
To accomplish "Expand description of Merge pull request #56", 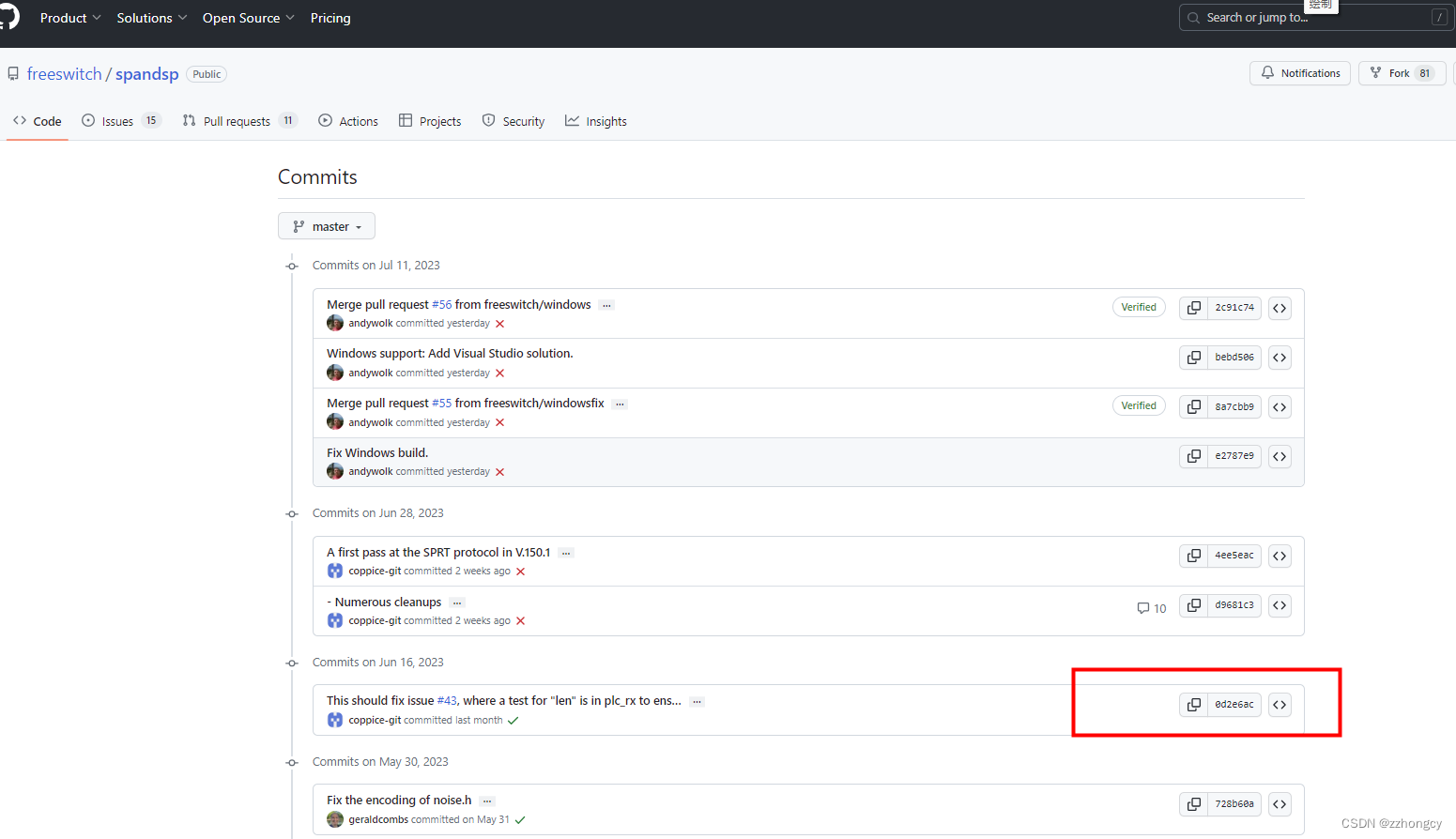I will point(606,305).
